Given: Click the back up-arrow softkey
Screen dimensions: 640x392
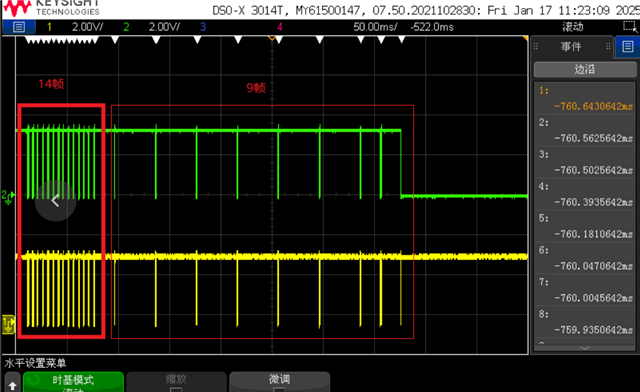Looking at the screenshot, I should (12, 384).
